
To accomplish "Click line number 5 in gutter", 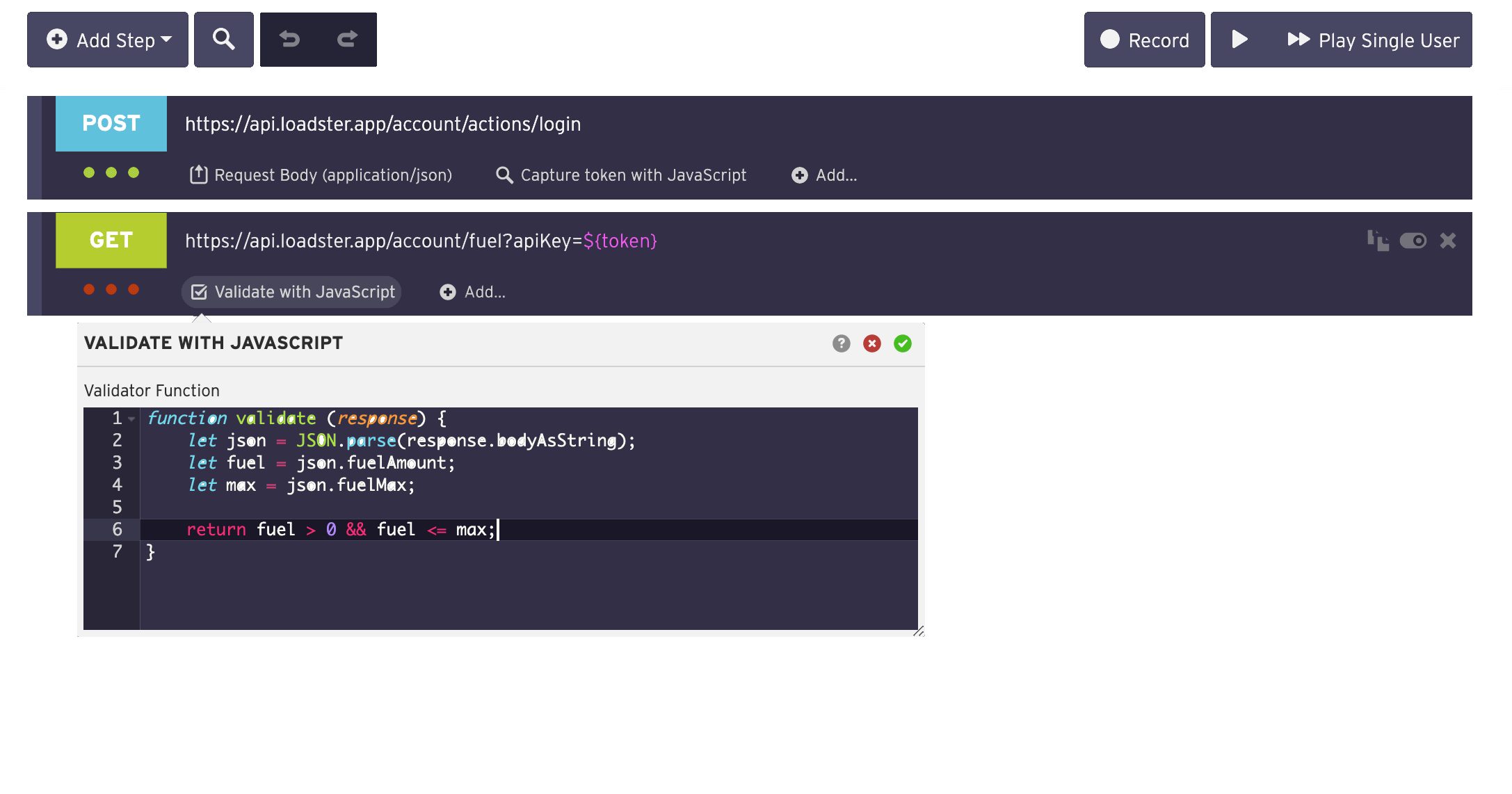I will tap(117, 507).
